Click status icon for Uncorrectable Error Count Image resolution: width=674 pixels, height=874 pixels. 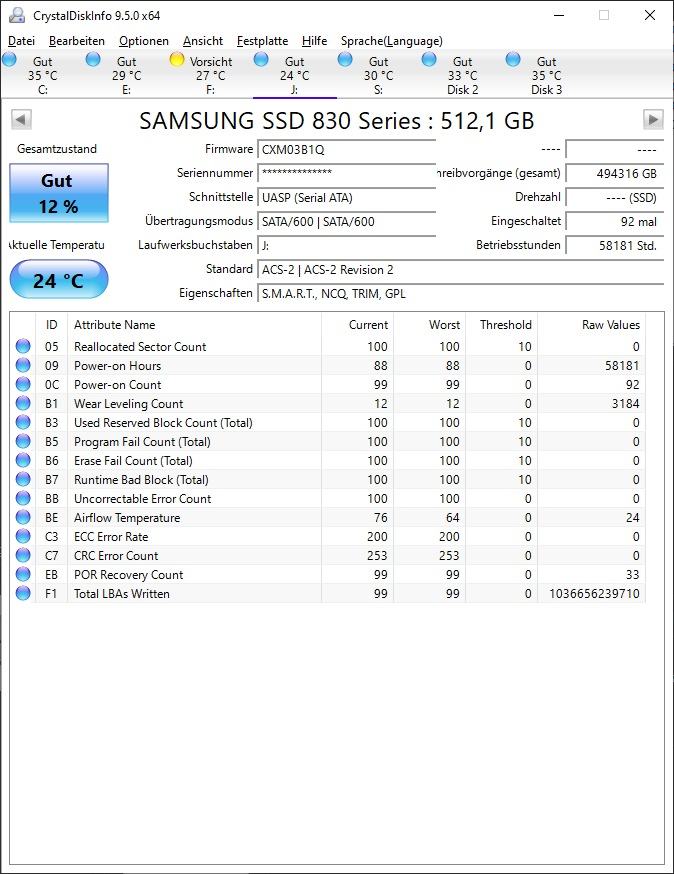(23, 498)
